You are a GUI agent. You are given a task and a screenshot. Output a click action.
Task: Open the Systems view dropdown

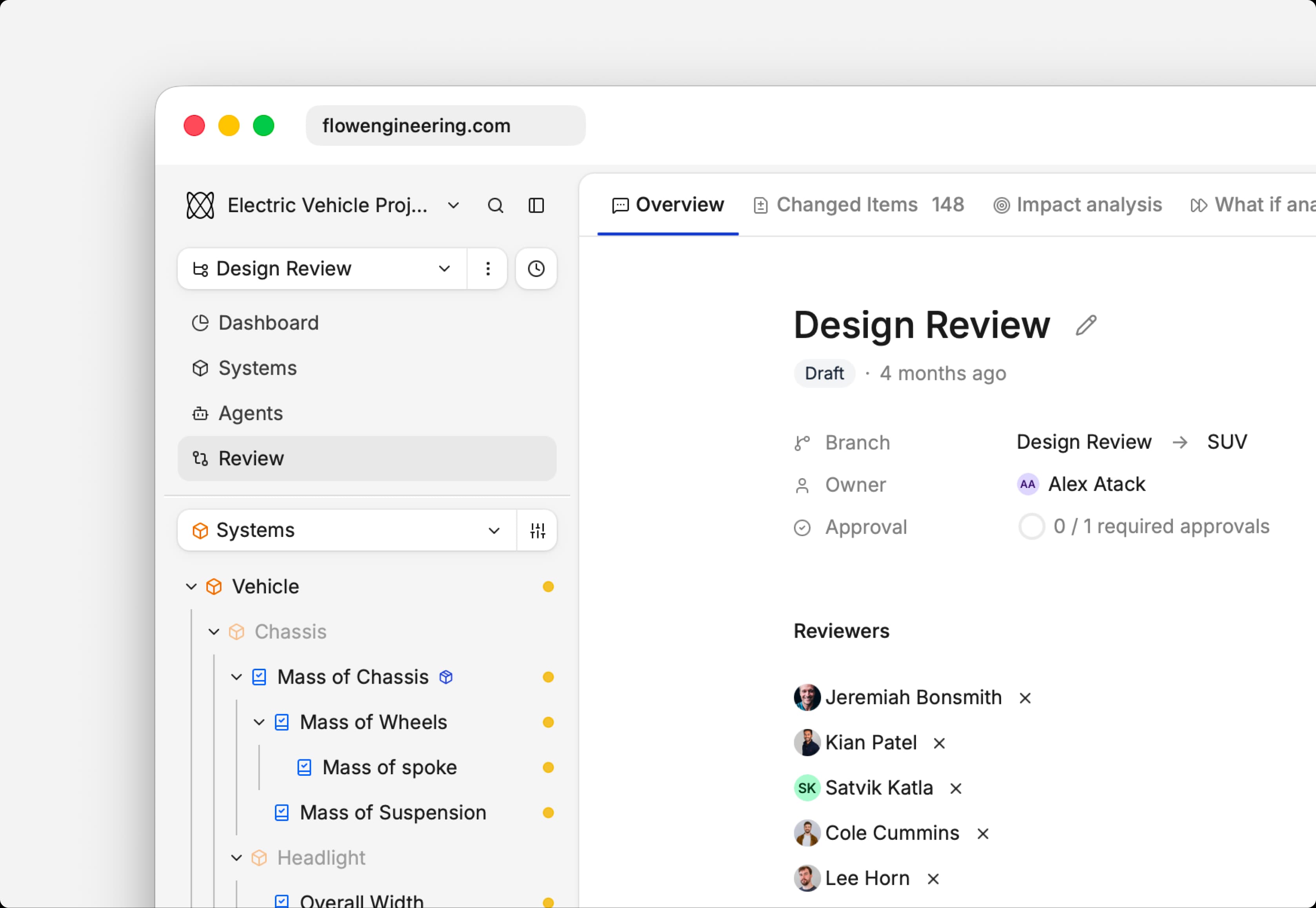pyautogui.click(x=347, y=530)
